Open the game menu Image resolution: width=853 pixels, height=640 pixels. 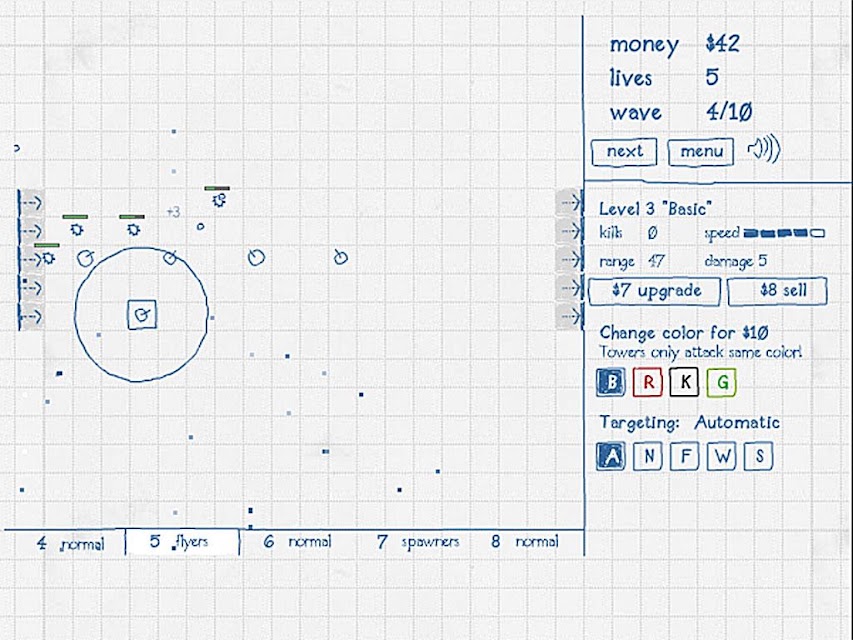[701, 151]
